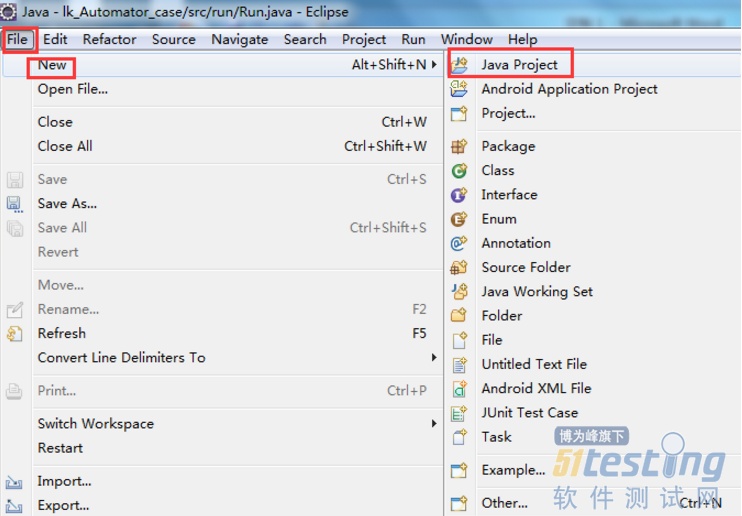
Task: Click the Folder icon in New submenu
Action: tap(459, 315)
